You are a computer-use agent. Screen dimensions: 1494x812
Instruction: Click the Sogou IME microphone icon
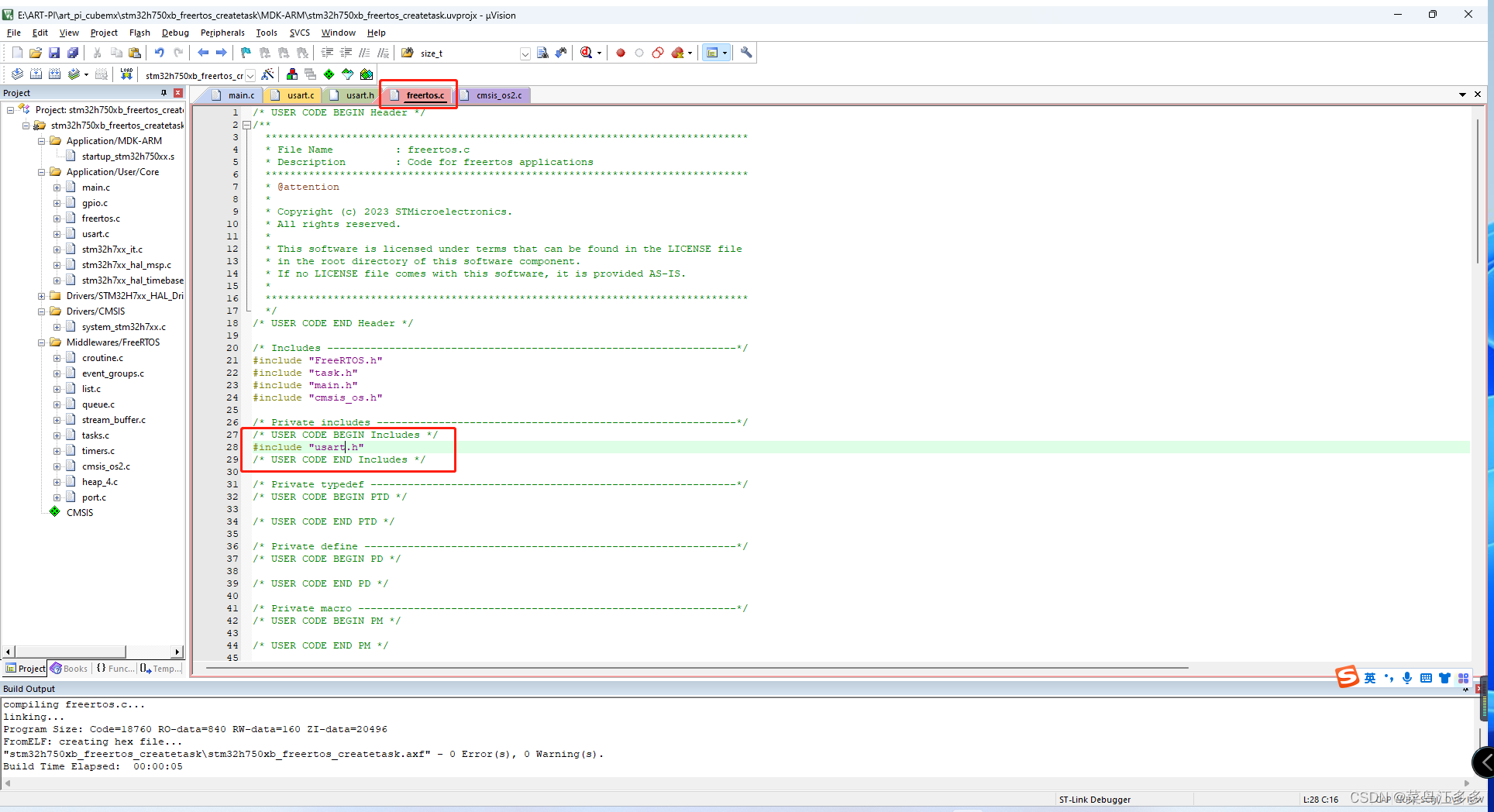[x=1407, y=678]
